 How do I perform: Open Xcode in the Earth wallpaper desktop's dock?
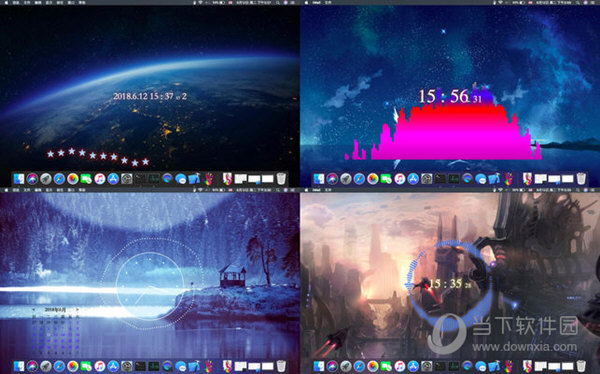click(x=194, y=179)
